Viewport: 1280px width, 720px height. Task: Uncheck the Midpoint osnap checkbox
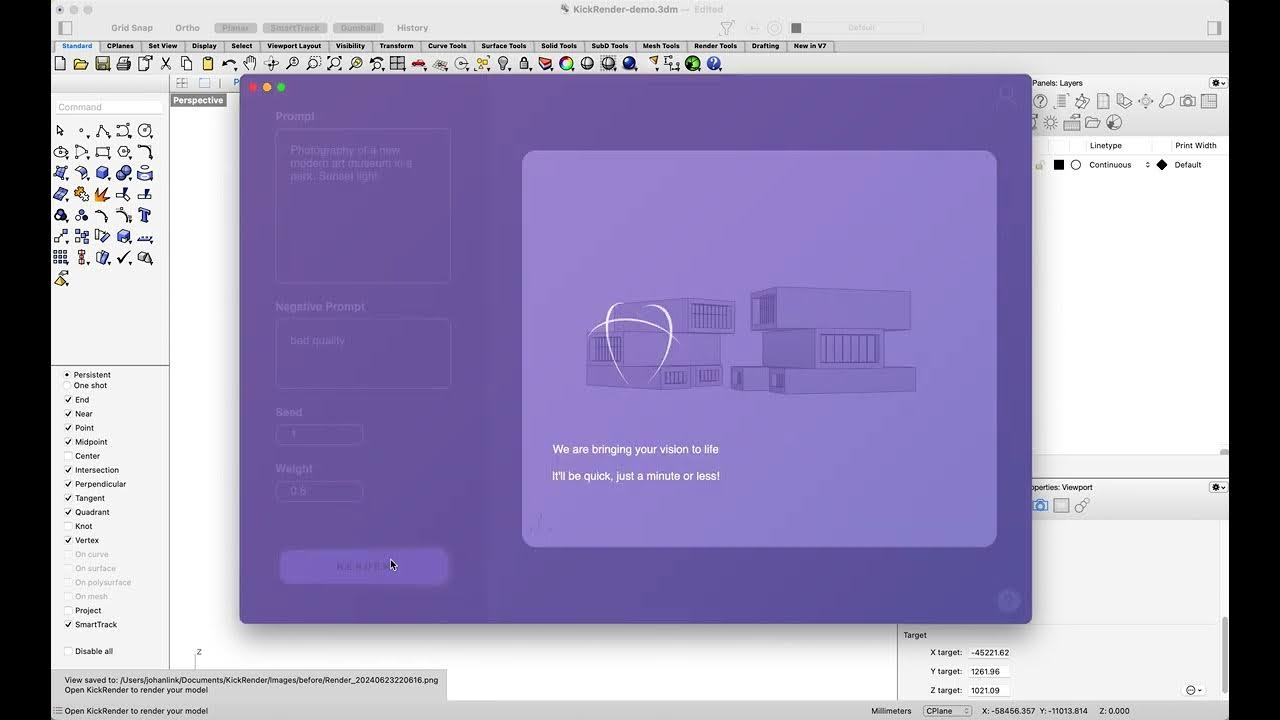68,442
